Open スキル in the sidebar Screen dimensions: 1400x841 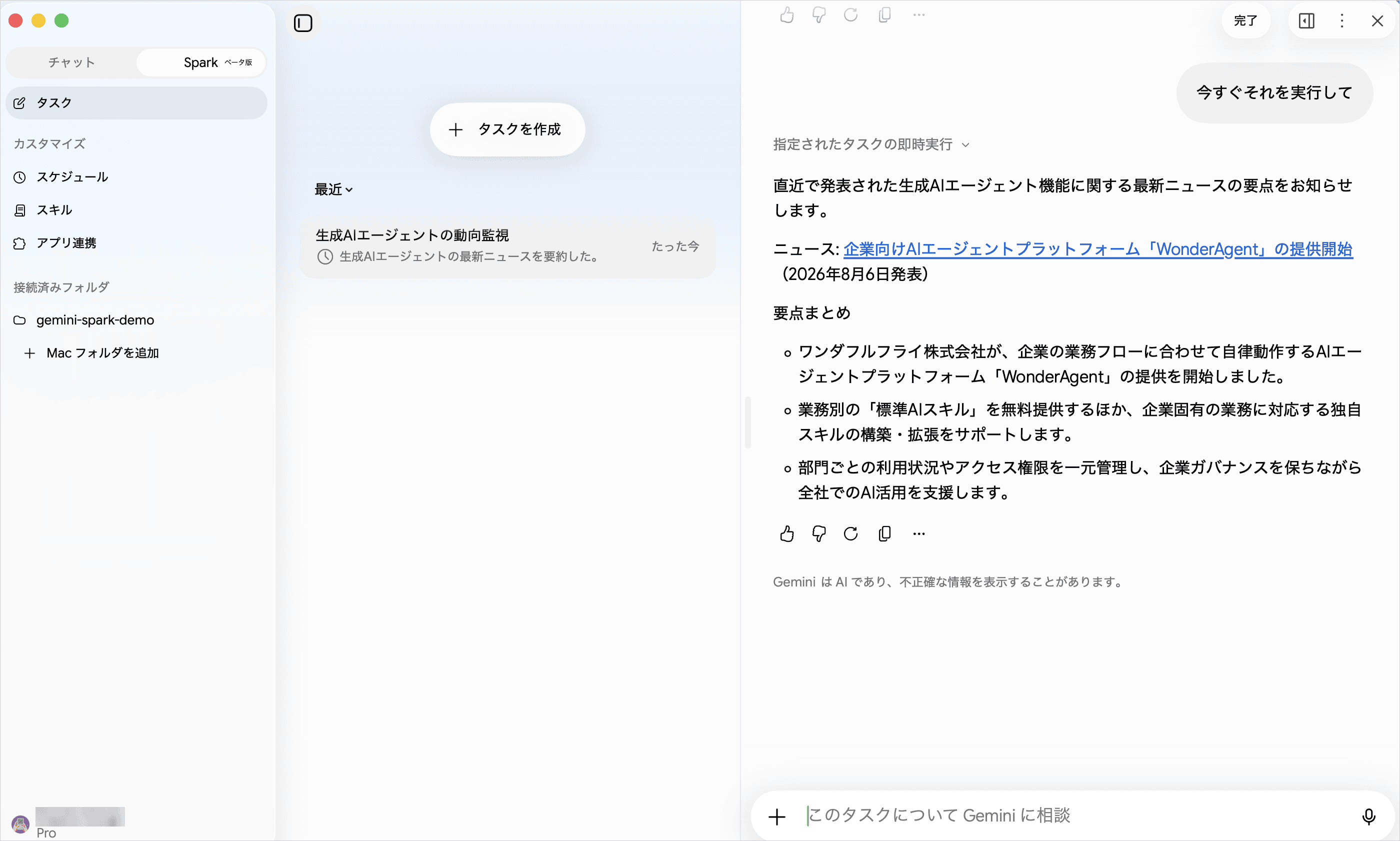(136, 210)
